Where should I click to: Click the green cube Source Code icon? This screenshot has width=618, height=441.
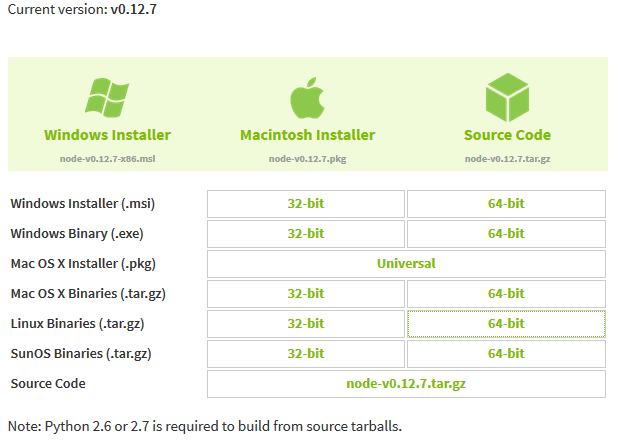click(507, 97)
